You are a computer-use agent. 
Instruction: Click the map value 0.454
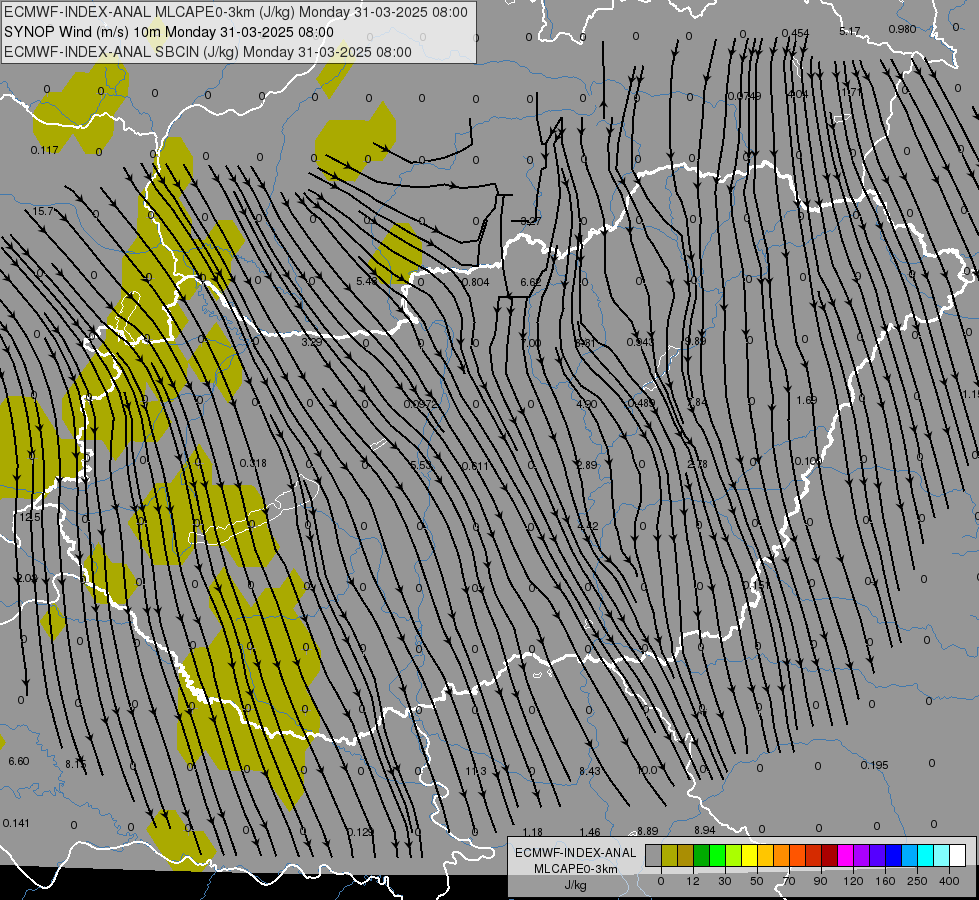tap(795, 33)
